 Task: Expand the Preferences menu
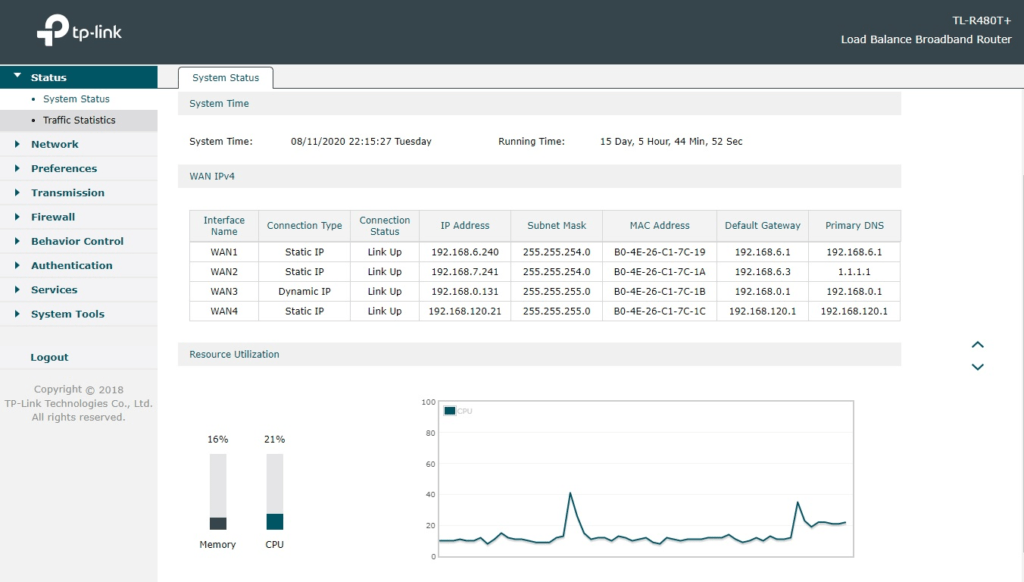(x=63, y=169)
